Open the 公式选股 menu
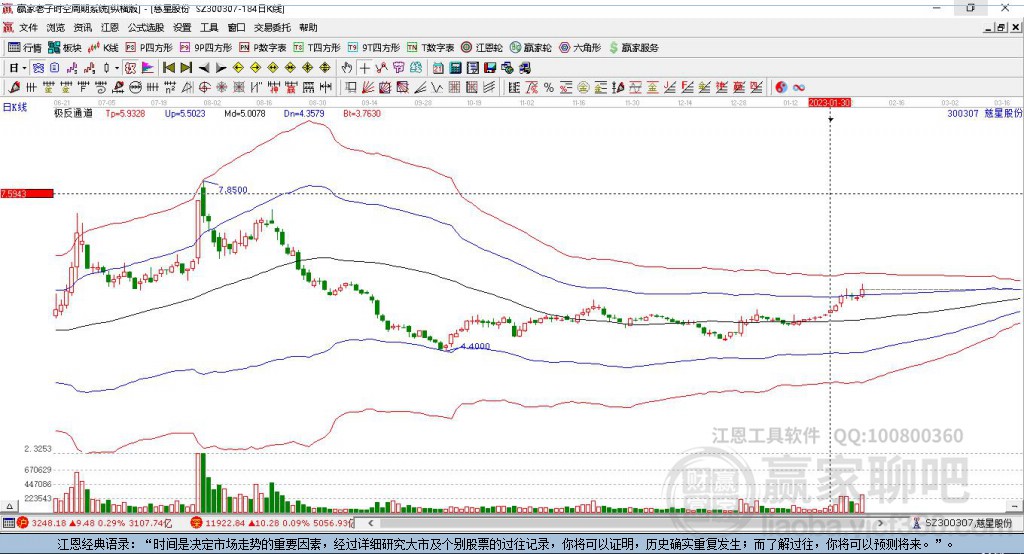Screen dimensions: 1024x554 point(145,28)
